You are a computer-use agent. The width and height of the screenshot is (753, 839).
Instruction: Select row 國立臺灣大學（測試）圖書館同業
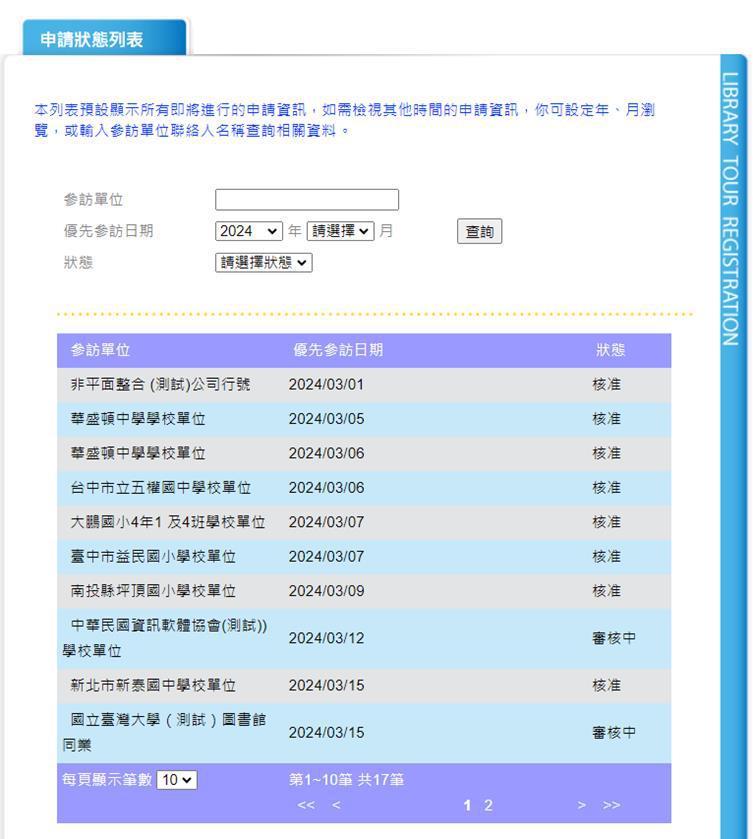(364, 733)
